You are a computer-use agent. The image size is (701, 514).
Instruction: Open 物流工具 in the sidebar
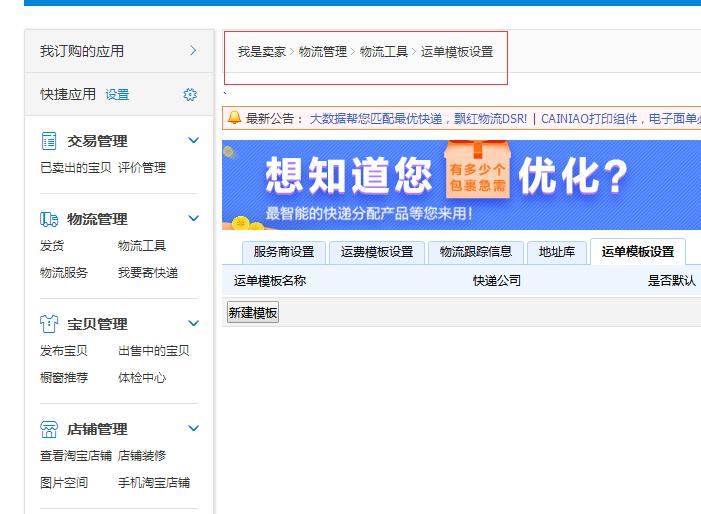click(142, 245)
